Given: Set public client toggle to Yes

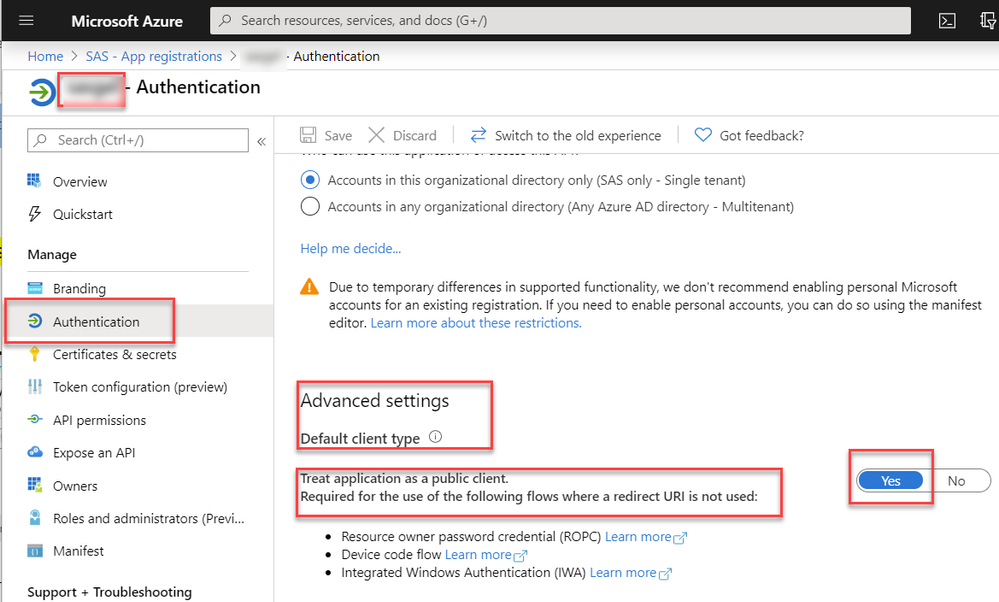Looking at the screenshot, I should click(x=890, y=481).
